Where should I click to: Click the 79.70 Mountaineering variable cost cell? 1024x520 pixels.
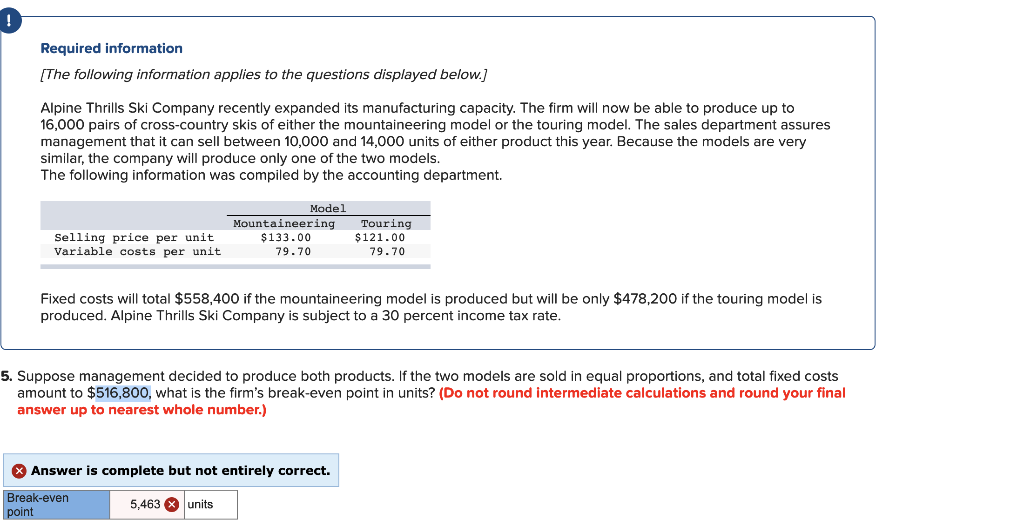click(x=293, y=252)
